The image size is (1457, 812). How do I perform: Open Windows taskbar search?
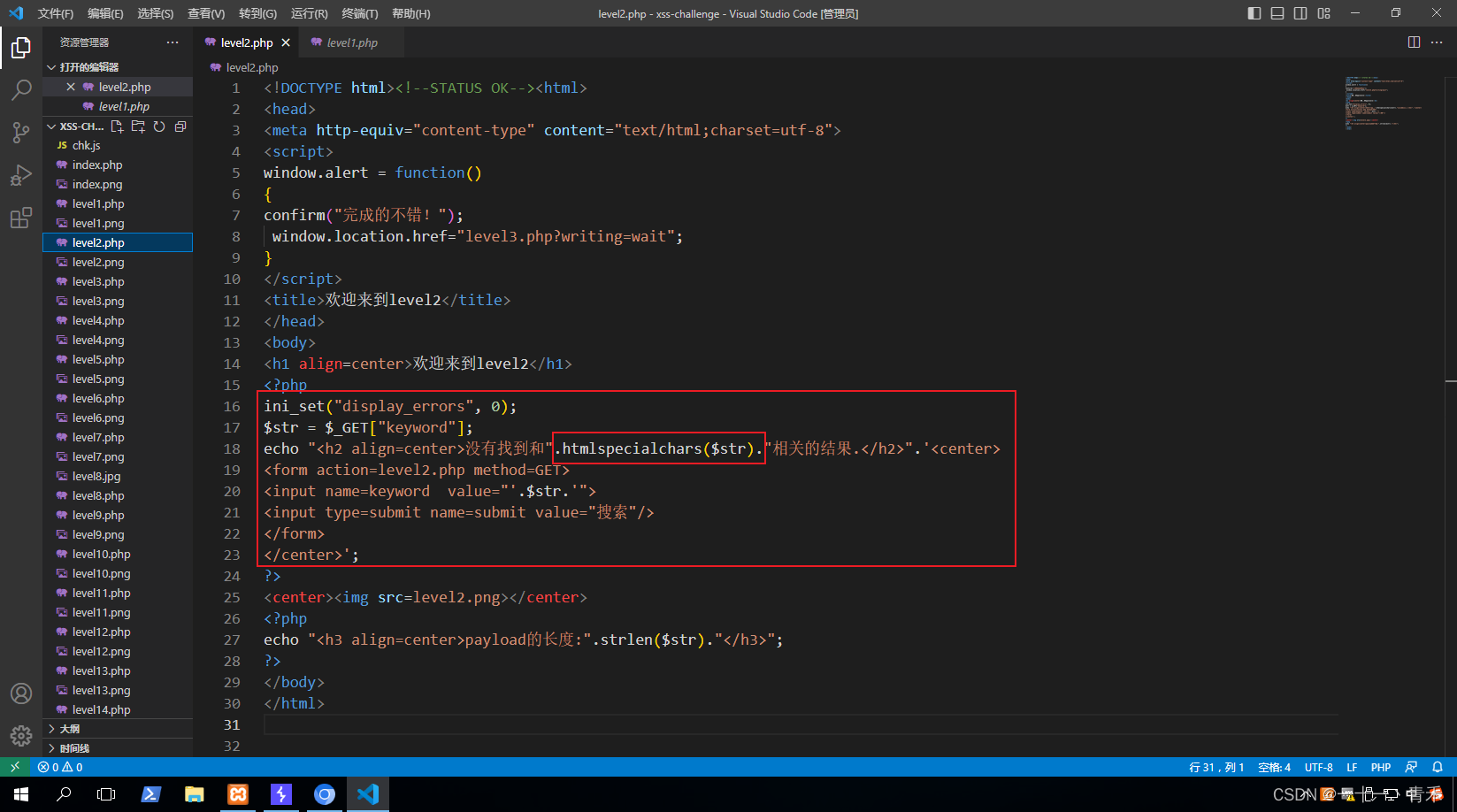click(64, 794)
